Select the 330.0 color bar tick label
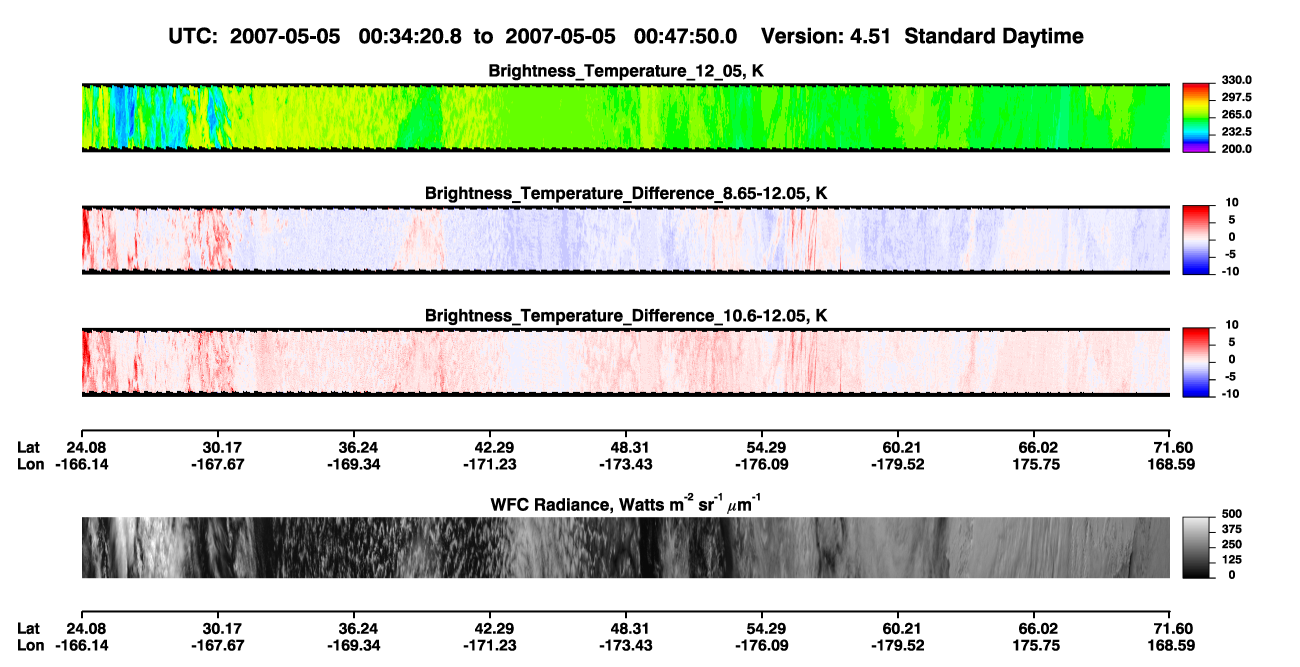Viewport: 1300px width, 667px height. tap(1238, 80)
